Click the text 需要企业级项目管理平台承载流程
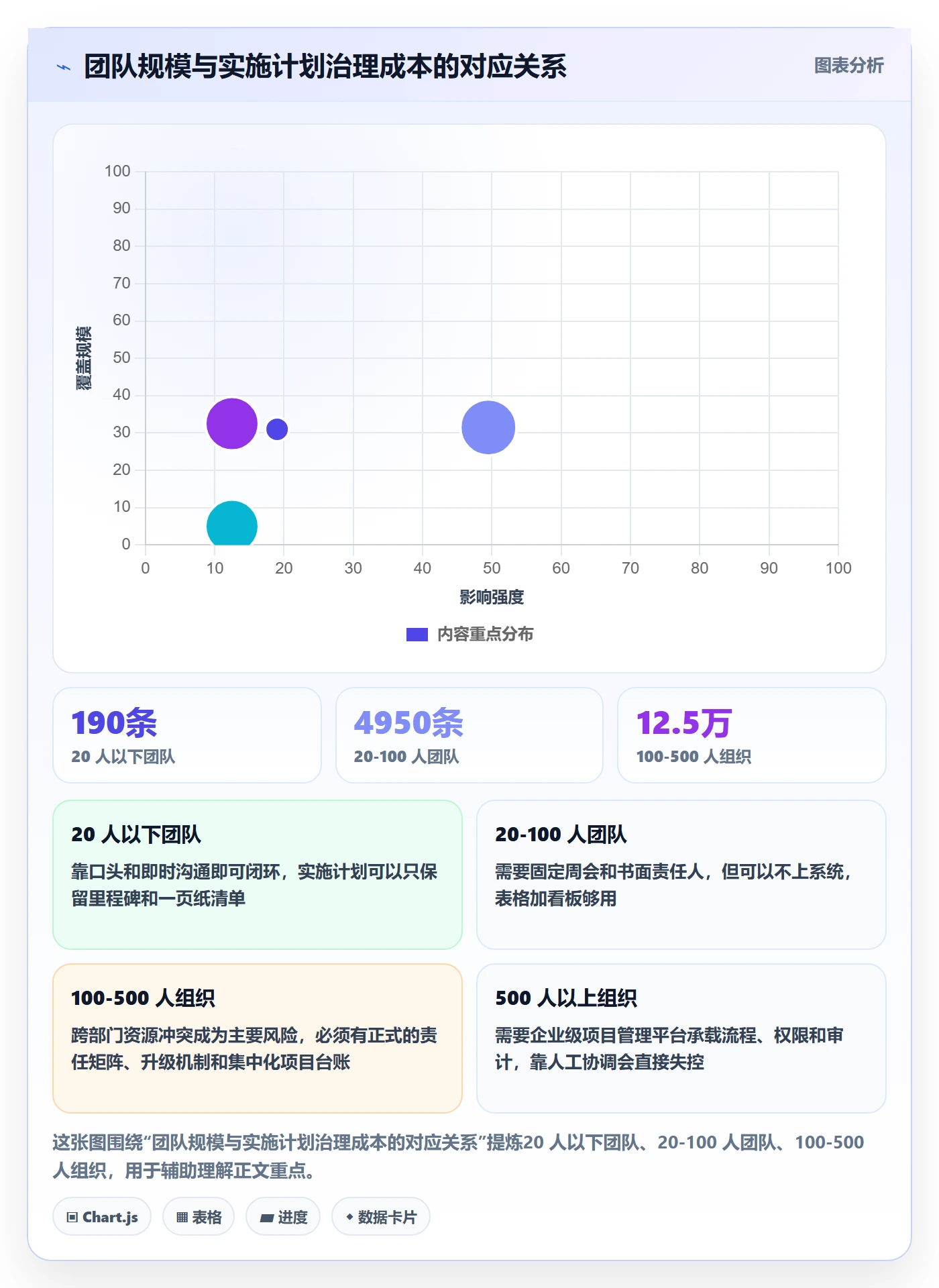Screen dimensions: 939x1288 [626, 1035]
